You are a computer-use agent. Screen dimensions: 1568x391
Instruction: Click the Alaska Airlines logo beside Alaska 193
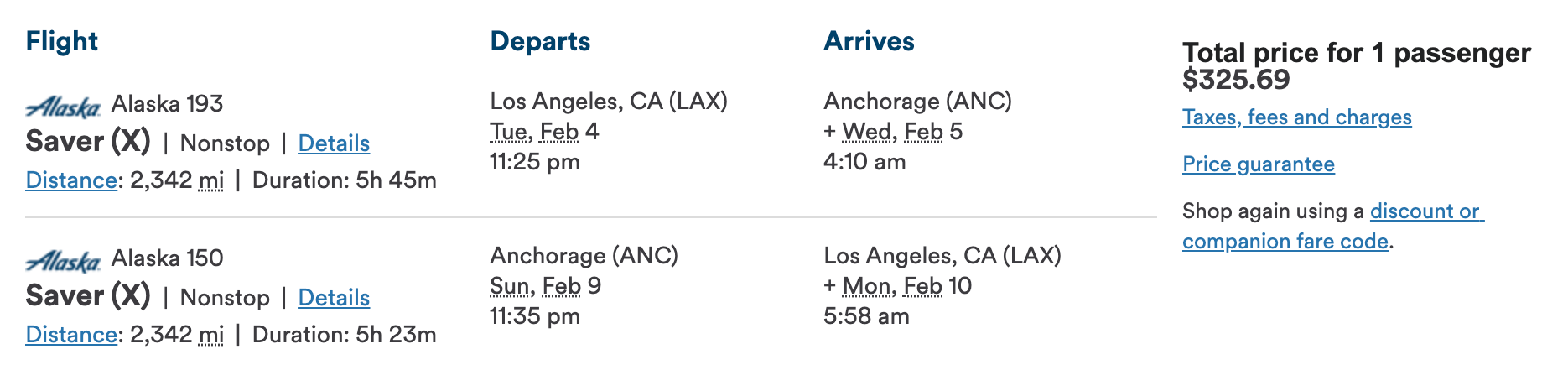63,107
